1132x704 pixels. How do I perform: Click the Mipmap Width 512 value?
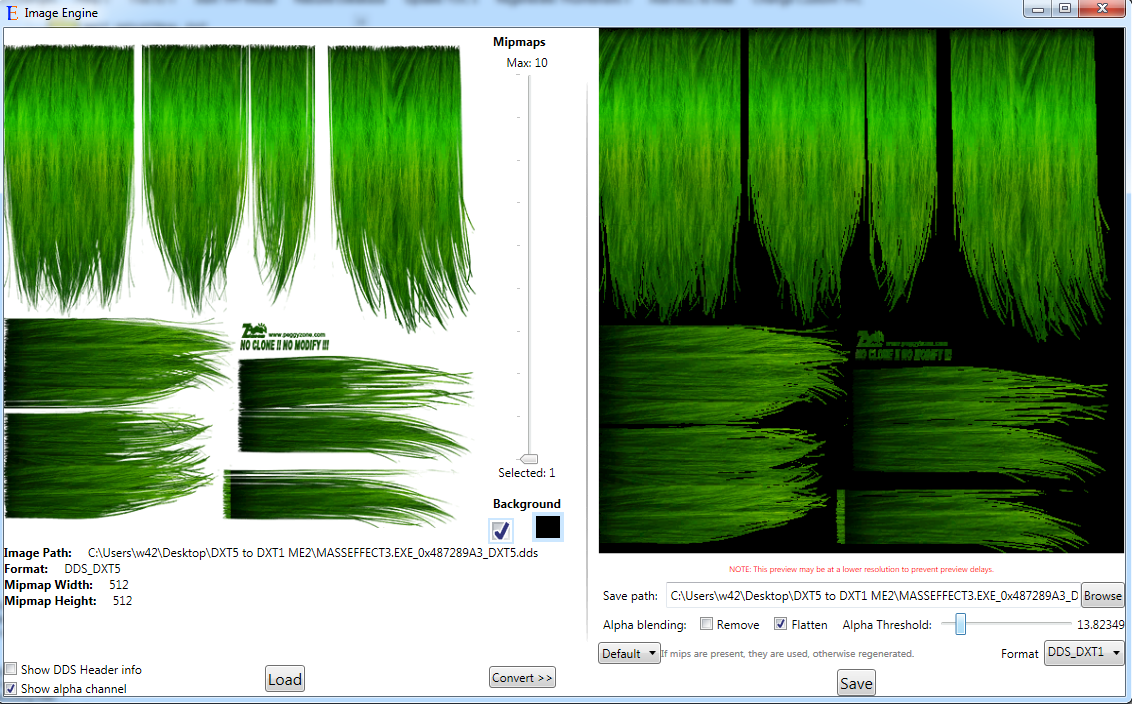point(118,585)
